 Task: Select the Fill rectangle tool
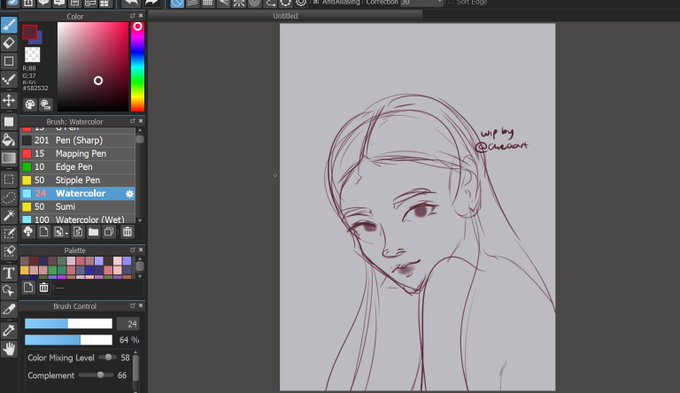9,122
